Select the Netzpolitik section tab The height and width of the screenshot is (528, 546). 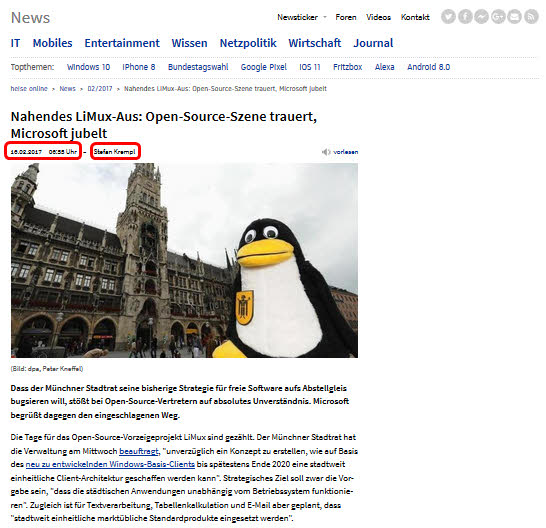pyautogui.click(x=248, y=43)
